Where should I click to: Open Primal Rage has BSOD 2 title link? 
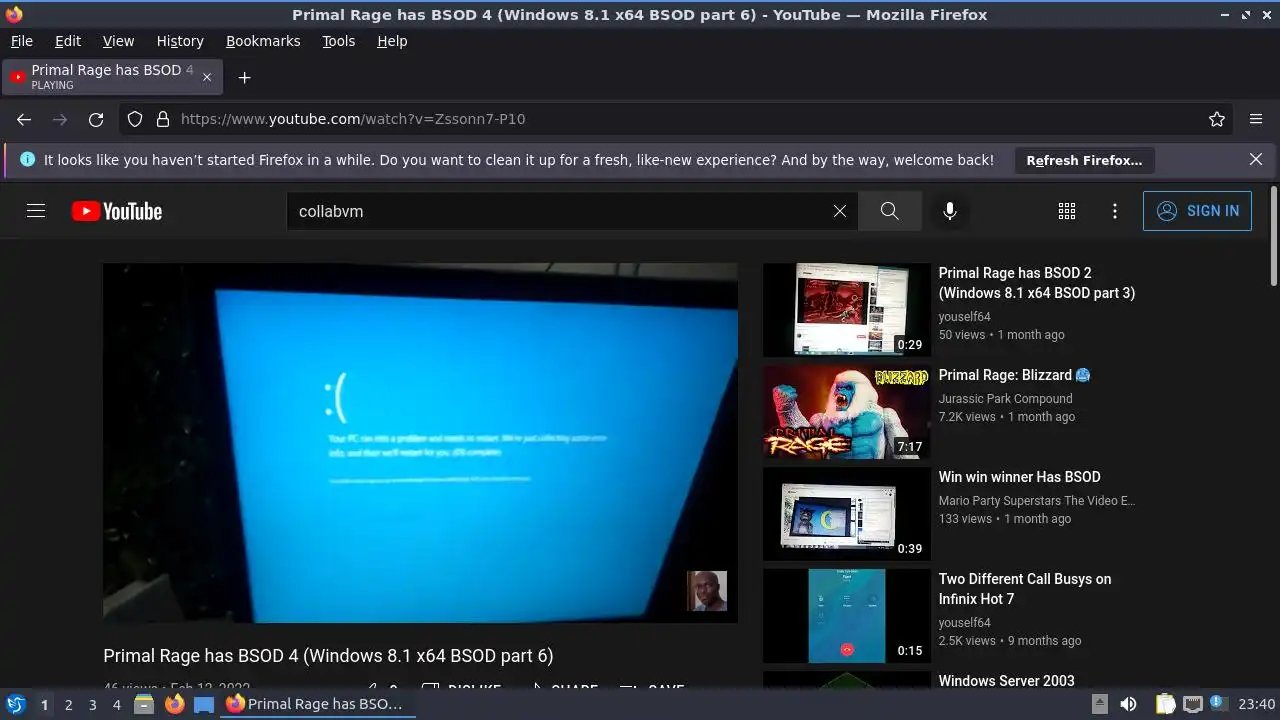coord(1036,283)
